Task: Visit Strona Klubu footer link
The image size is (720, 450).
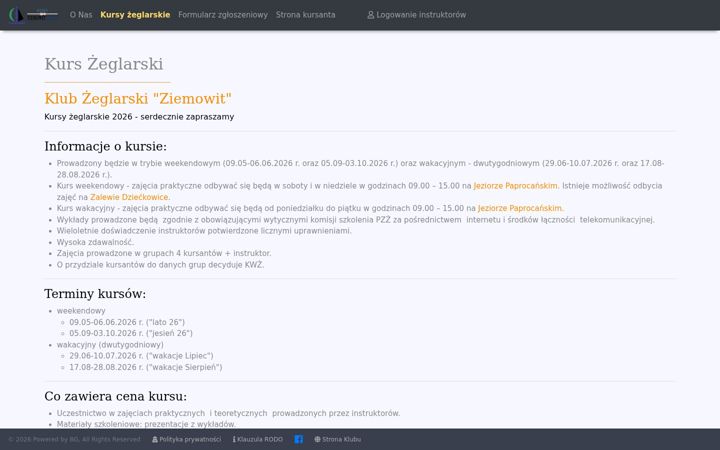Action: click(338, 439)
